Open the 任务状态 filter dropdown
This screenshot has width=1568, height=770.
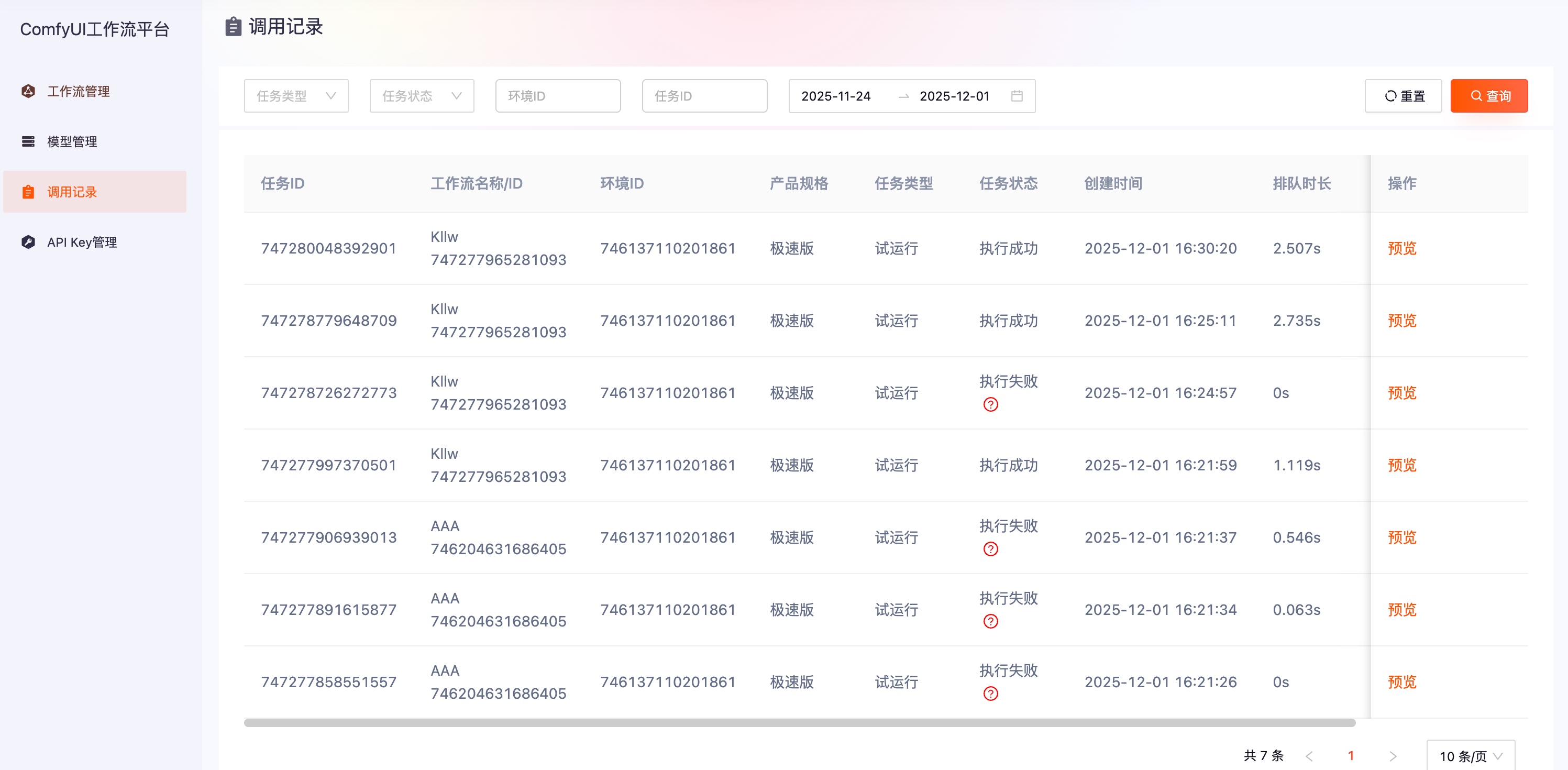tap(421, 96)
